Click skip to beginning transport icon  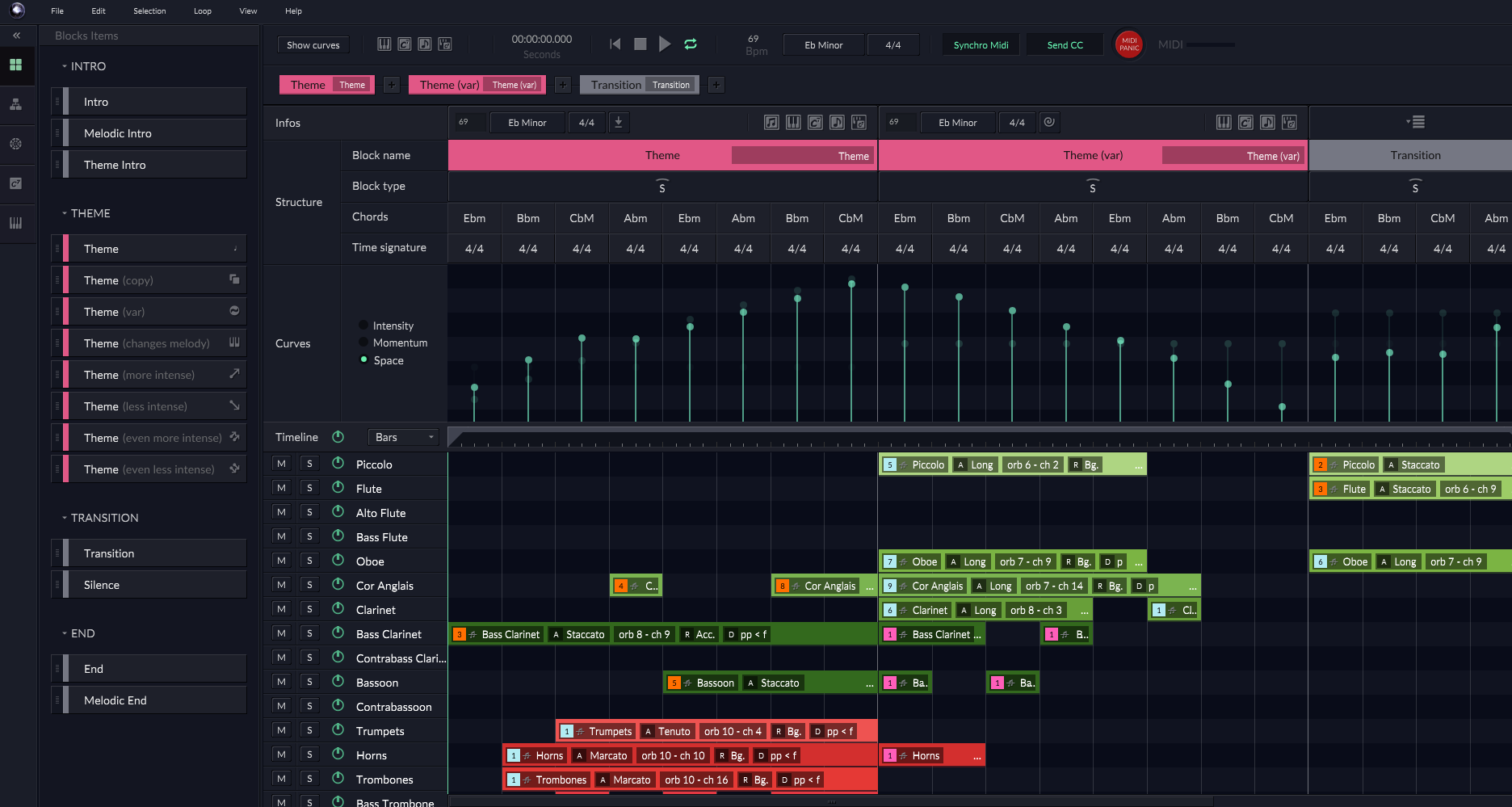[x=615, y=44]
